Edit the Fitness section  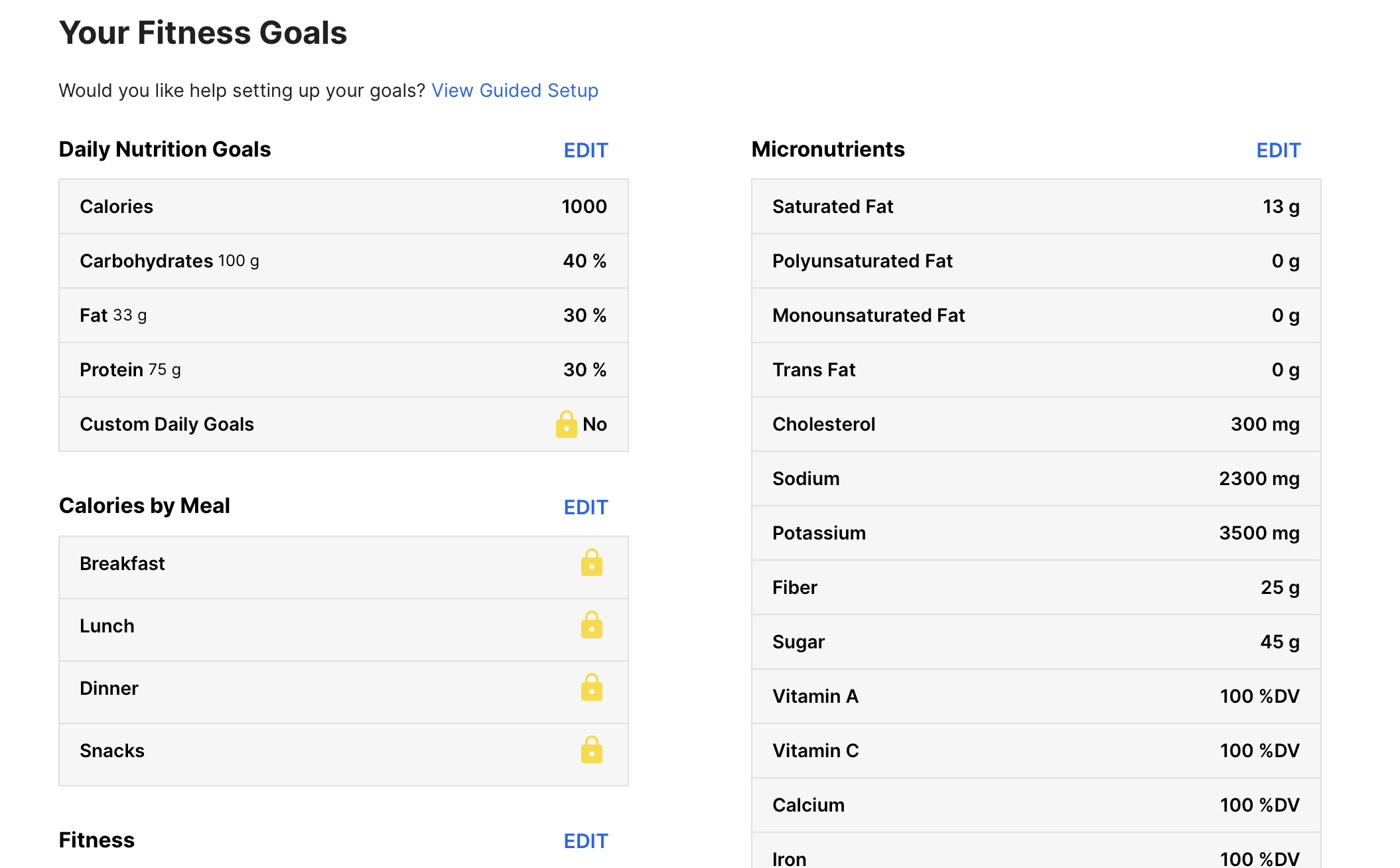[x=585, y=841]
